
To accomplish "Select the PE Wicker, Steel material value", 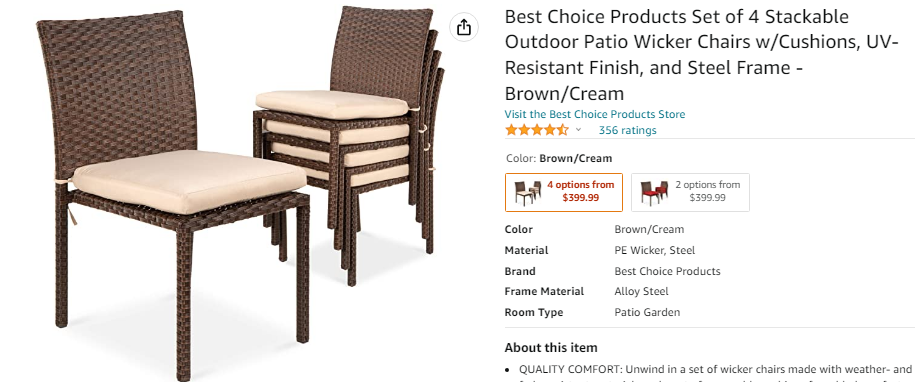I will 654,250.
